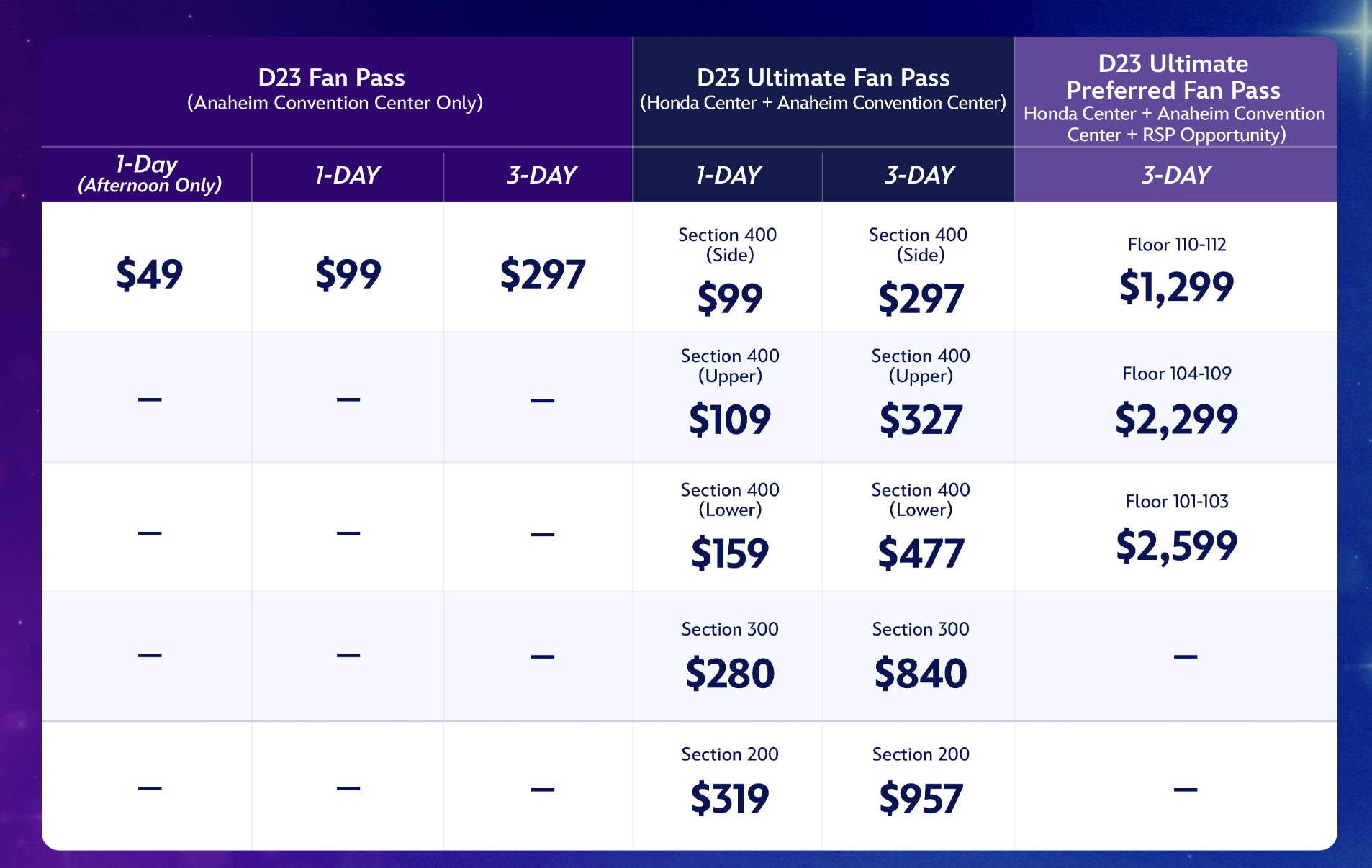Click the 1-Day (Afternoon Only) column header
1372x868 pixels.
(x=149, y=175)
